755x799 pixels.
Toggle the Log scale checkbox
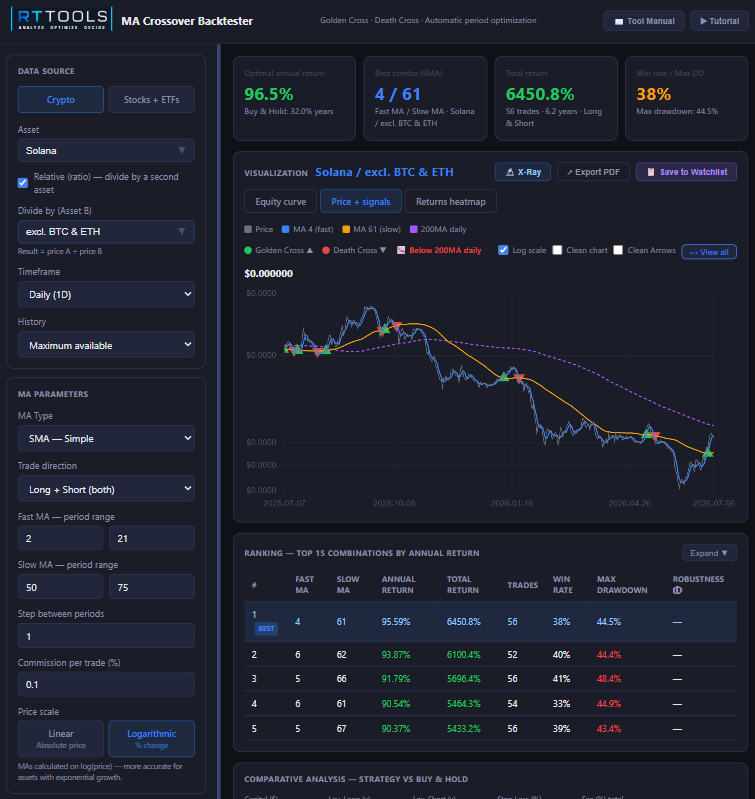tap(503, 250)
